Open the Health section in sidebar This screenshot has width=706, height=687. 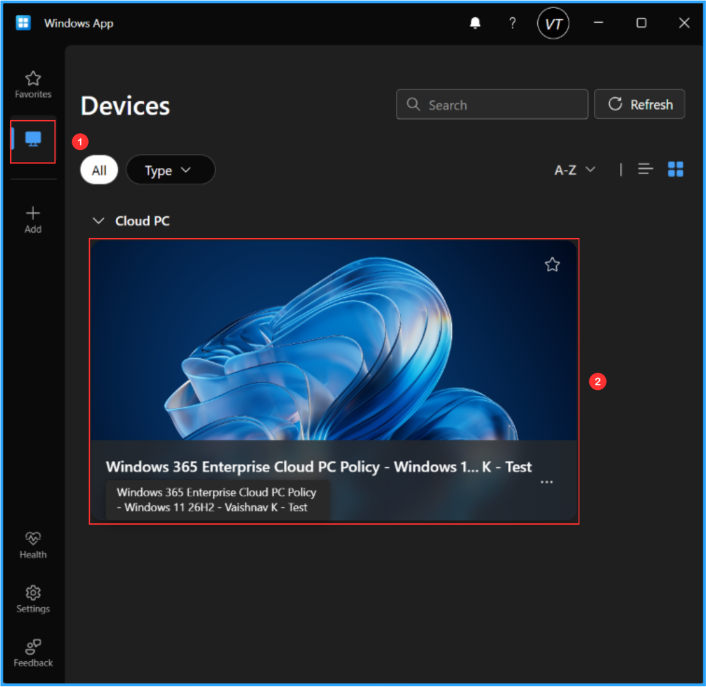tap(33, 545)
